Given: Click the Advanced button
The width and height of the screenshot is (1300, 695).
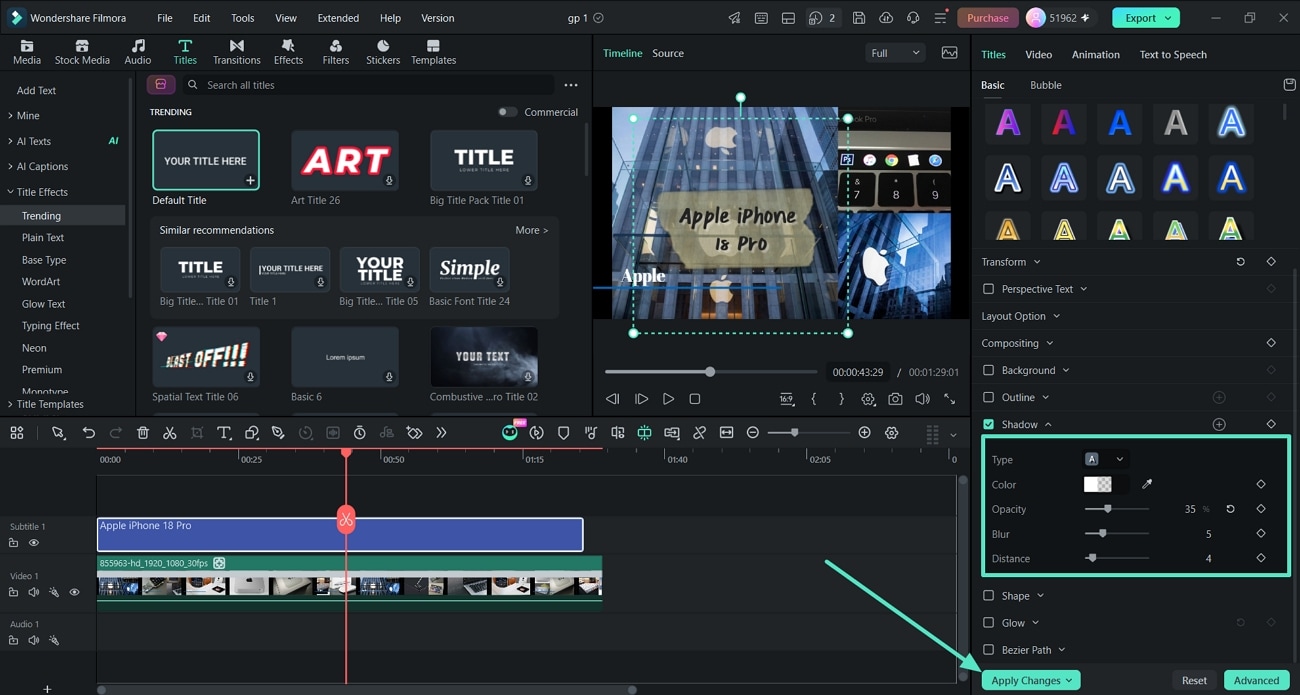Looking at the screenshot, I should [x=1256, y=680].
